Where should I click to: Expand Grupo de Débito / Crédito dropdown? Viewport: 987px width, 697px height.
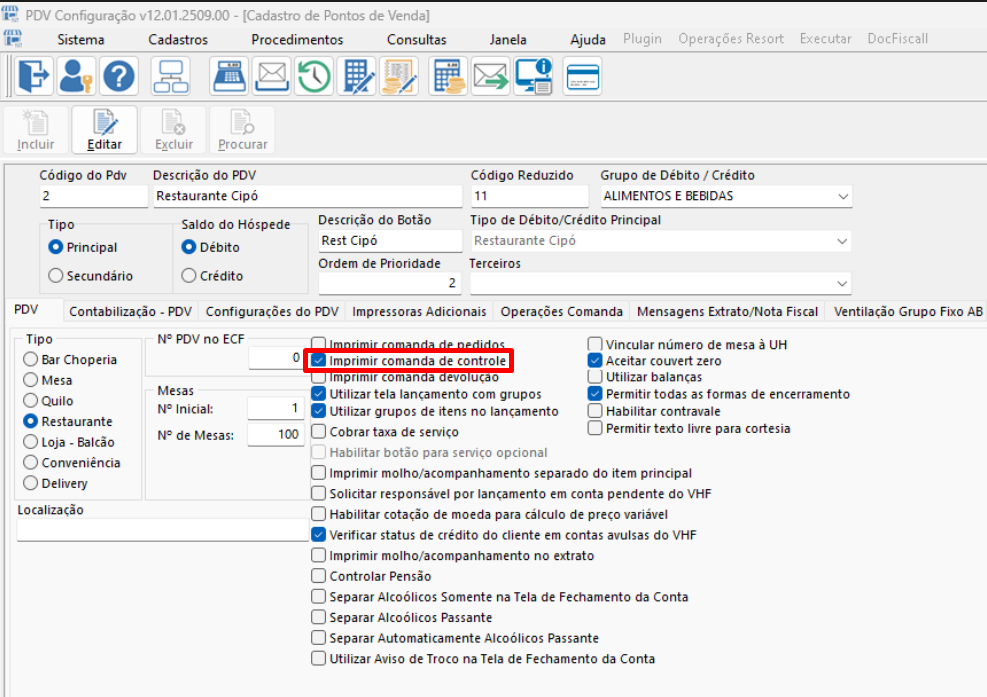point(843,196)
